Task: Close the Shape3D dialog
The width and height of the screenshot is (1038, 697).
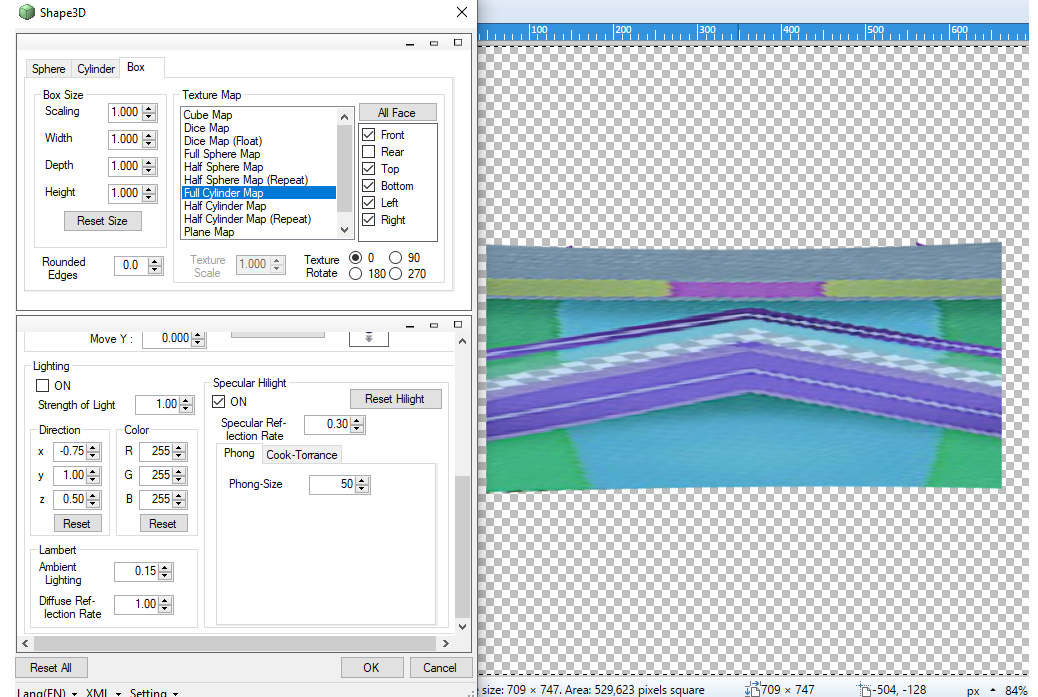Action: click(x=462, y=12)
